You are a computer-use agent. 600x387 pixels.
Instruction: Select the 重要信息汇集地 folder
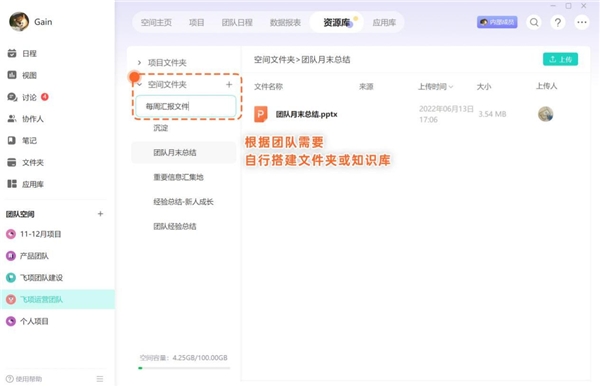click(x=178, y=177)
